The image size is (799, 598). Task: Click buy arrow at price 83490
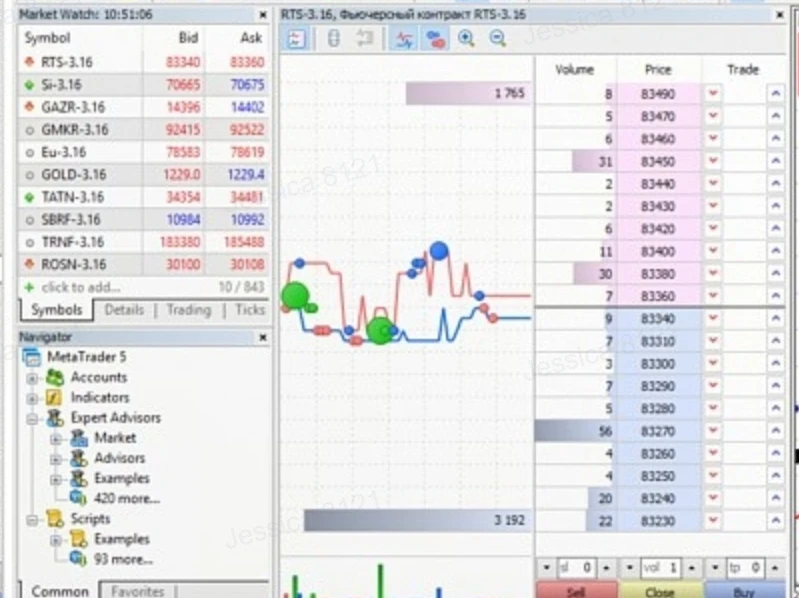click(776, 94)
